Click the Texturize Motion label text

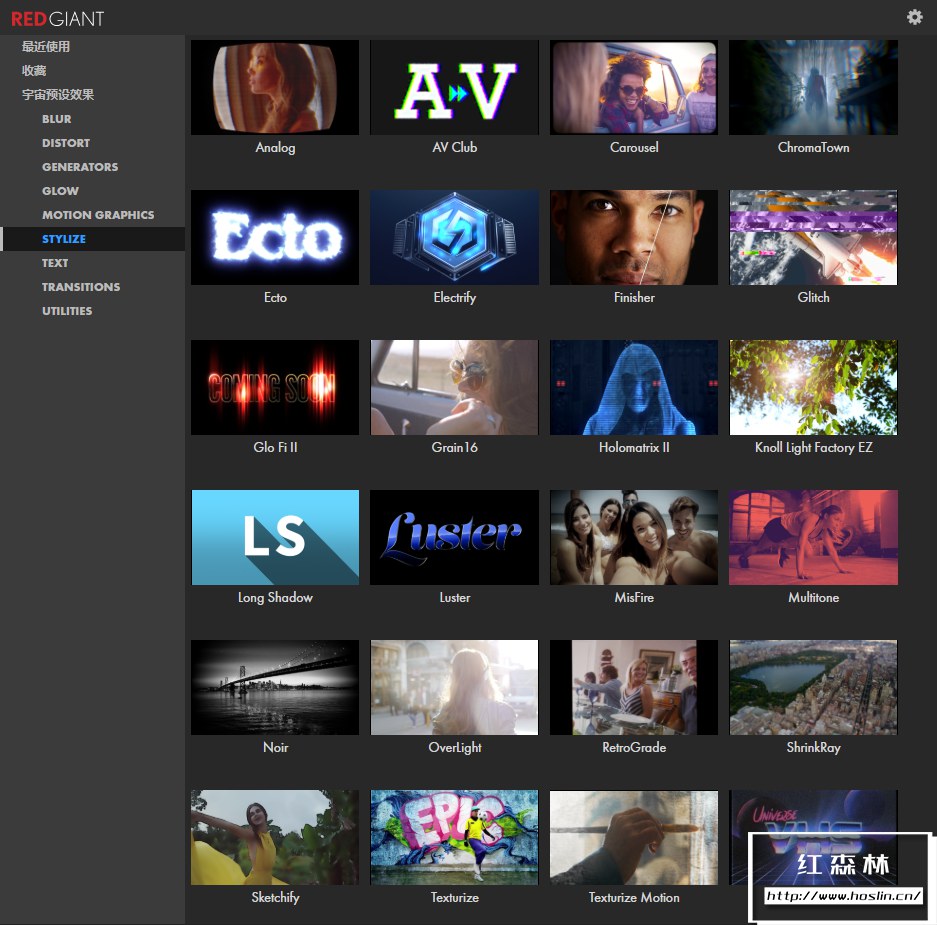633,897
